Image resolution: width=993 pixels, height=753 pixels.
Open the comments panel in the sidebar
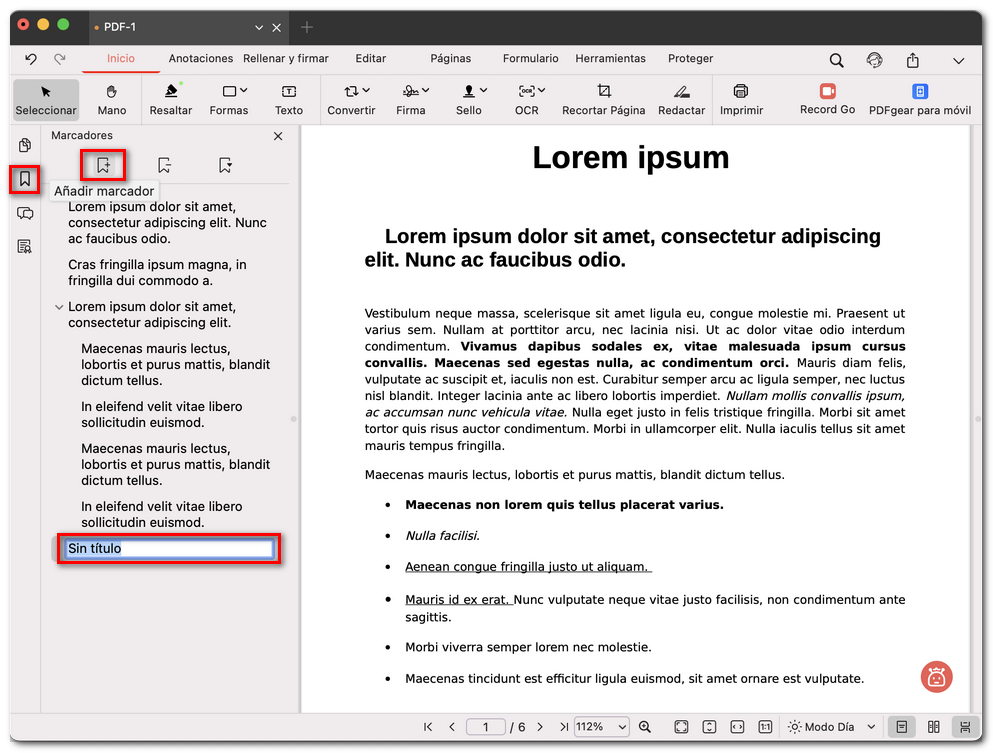pyautogui.click(x=24, y=213)
